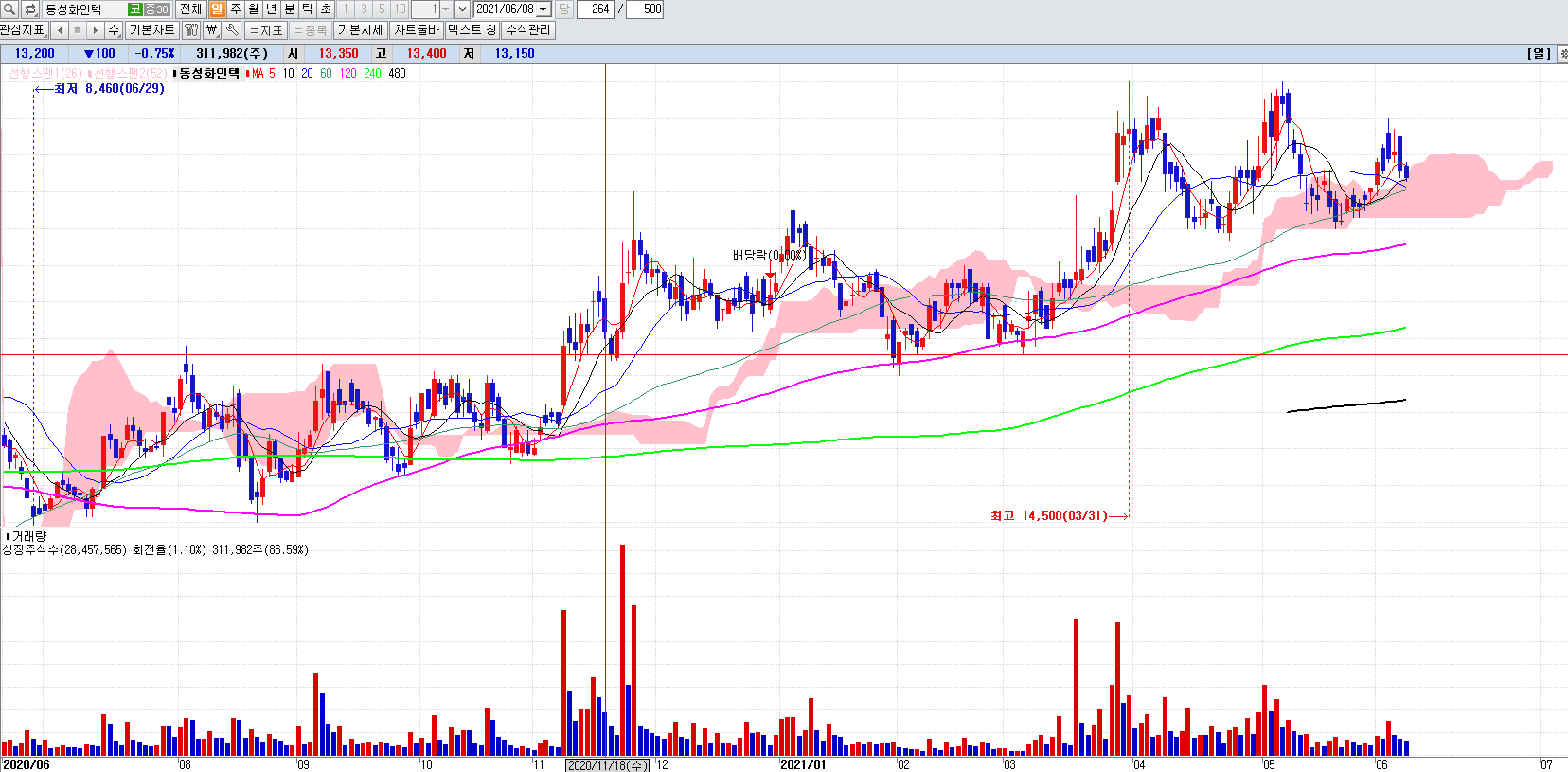Screen dimensions: 1568x772
Task: Toggle the =지표 button
Action: (x=266, y=30)
